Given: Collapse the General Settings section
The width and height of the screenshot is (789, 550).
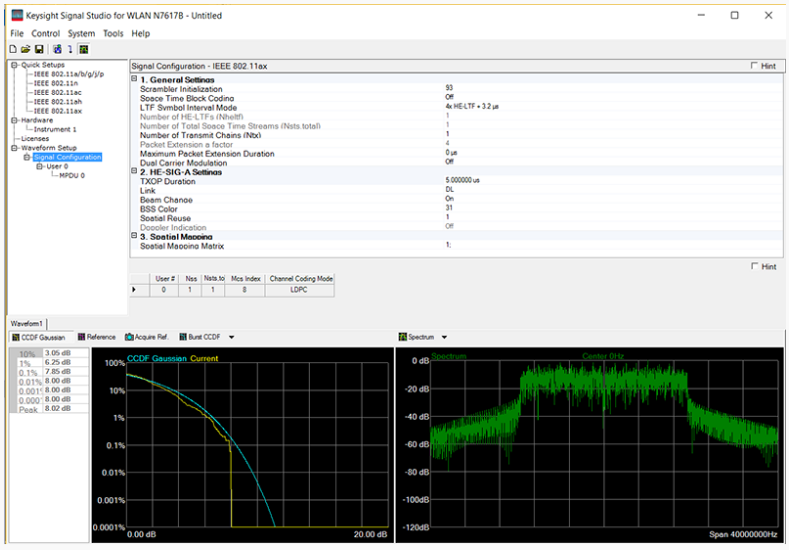Looking at the screenshot, I should tap(135, 79).
